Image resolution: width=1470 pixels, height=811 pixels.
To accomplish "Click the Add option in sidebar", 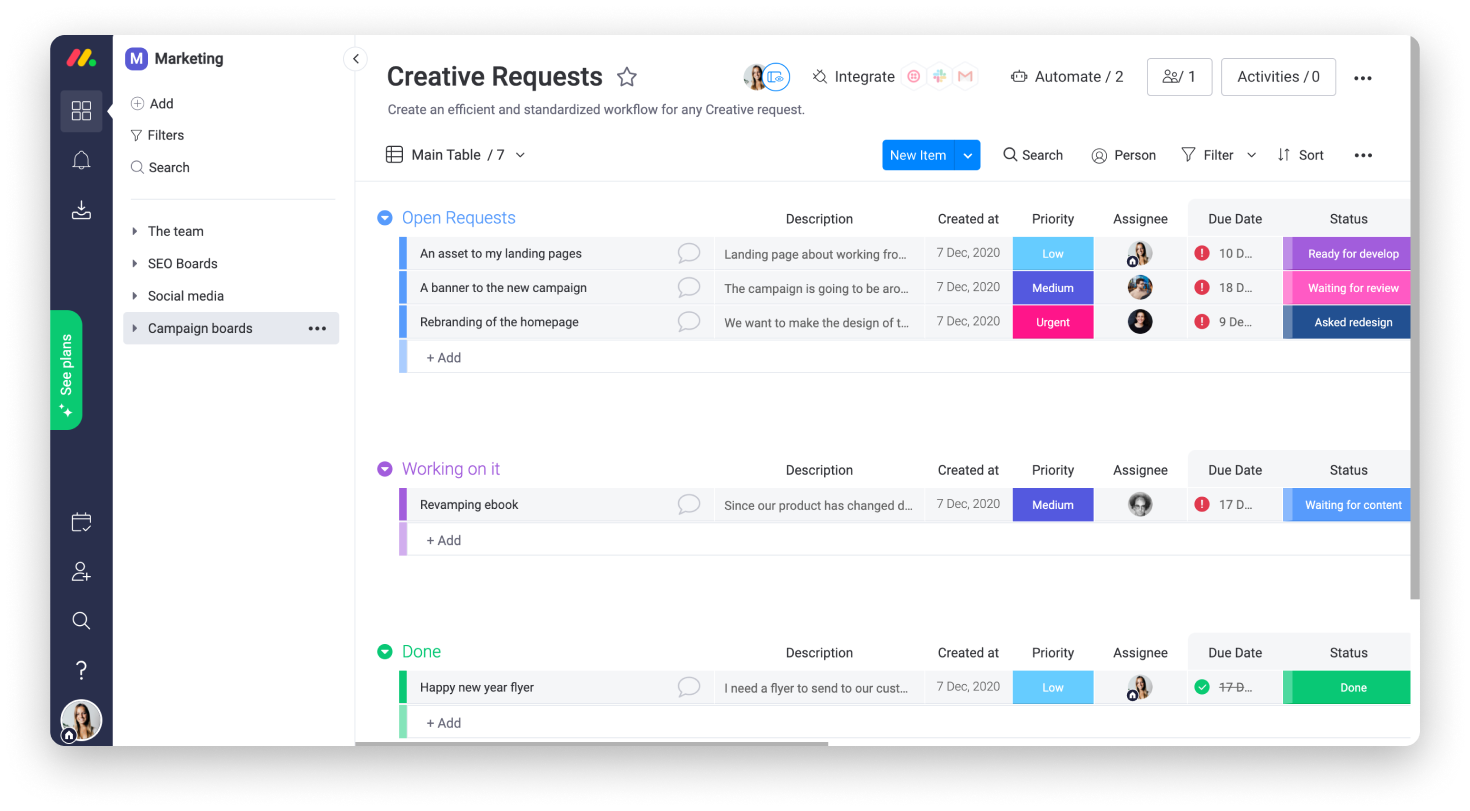I will point(152,104).
